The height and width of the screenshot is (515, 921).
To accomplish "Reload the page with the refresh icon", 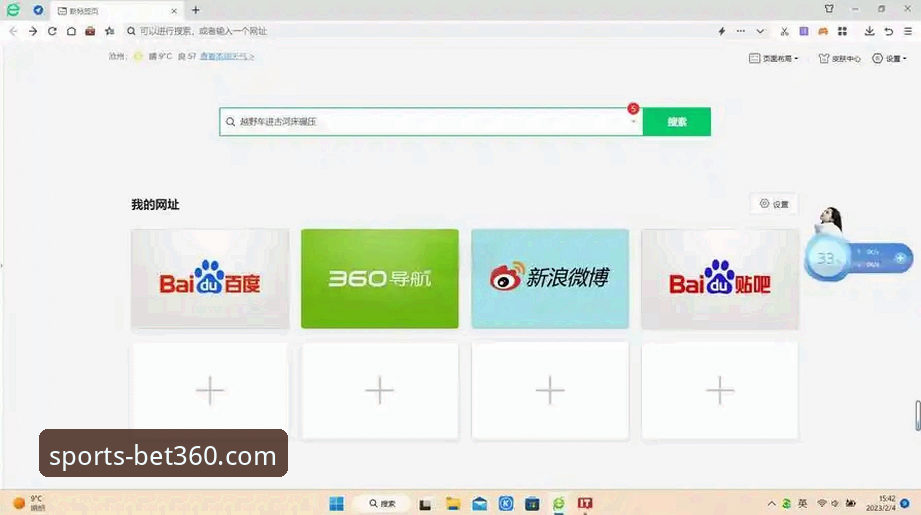I will click(52, 31).
